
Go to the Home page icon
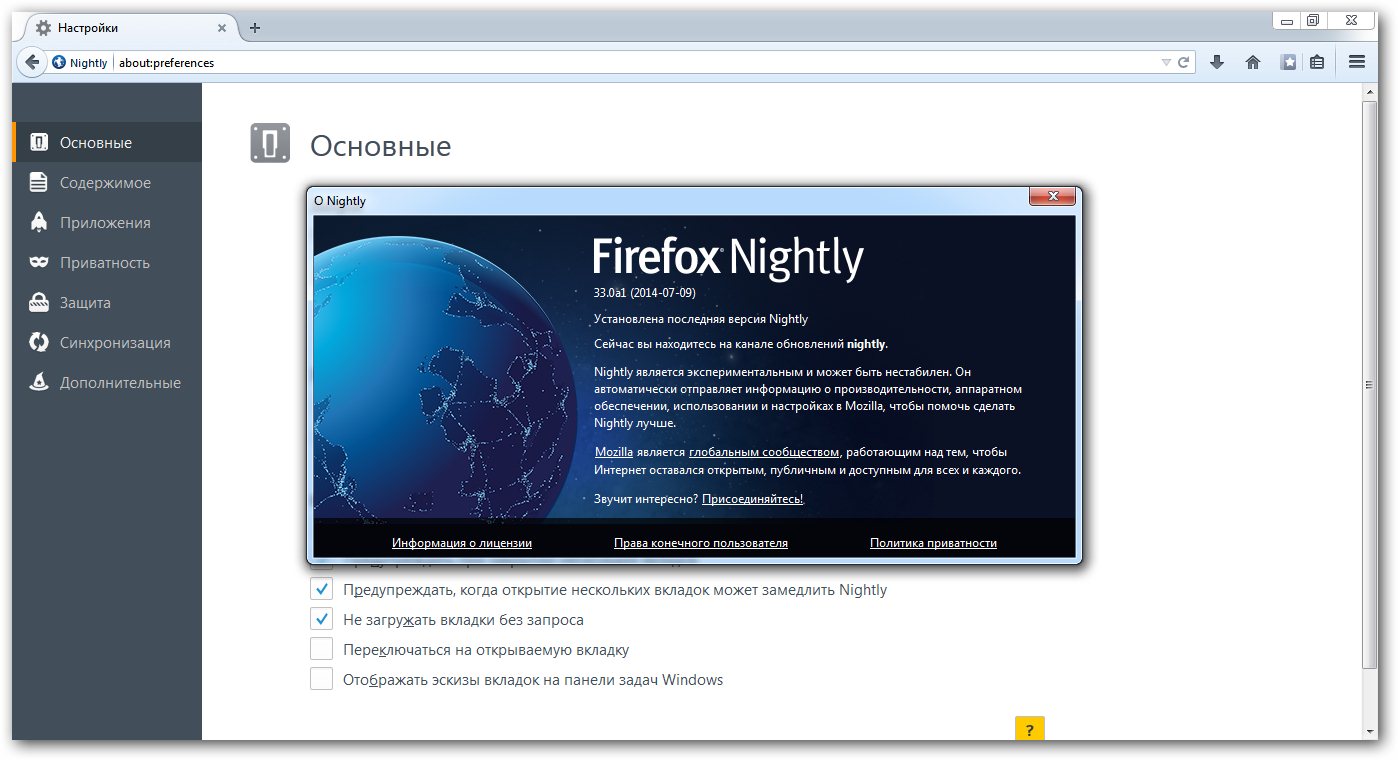coord(1253,62)
